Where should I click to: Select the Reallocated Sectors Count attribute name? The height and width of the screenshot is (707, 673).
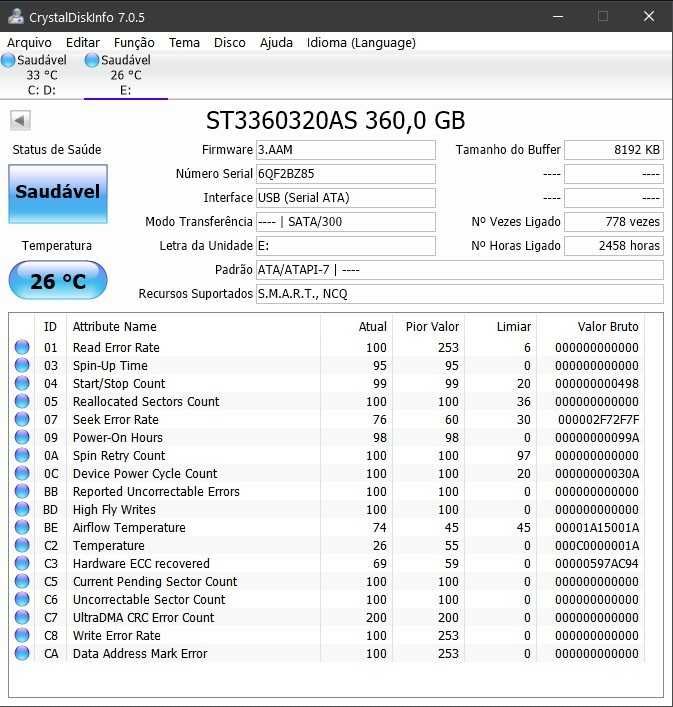[146, 402]
